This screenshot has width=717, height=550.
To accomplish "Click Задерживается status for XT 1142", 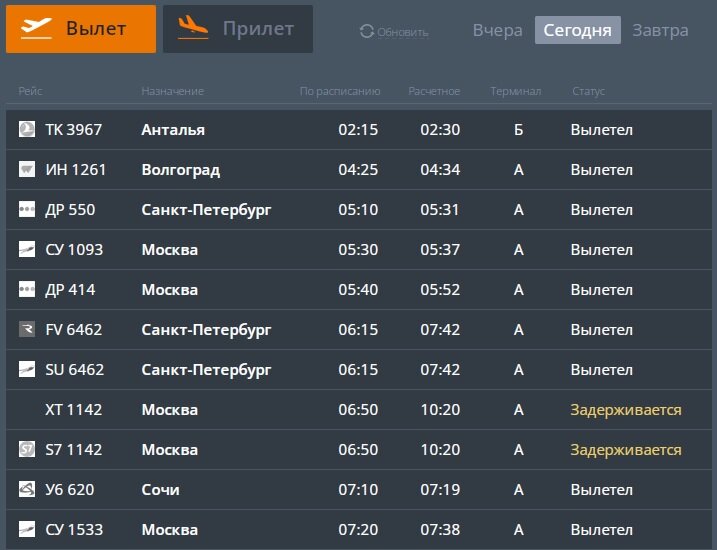I will click(x=626, y=410).
